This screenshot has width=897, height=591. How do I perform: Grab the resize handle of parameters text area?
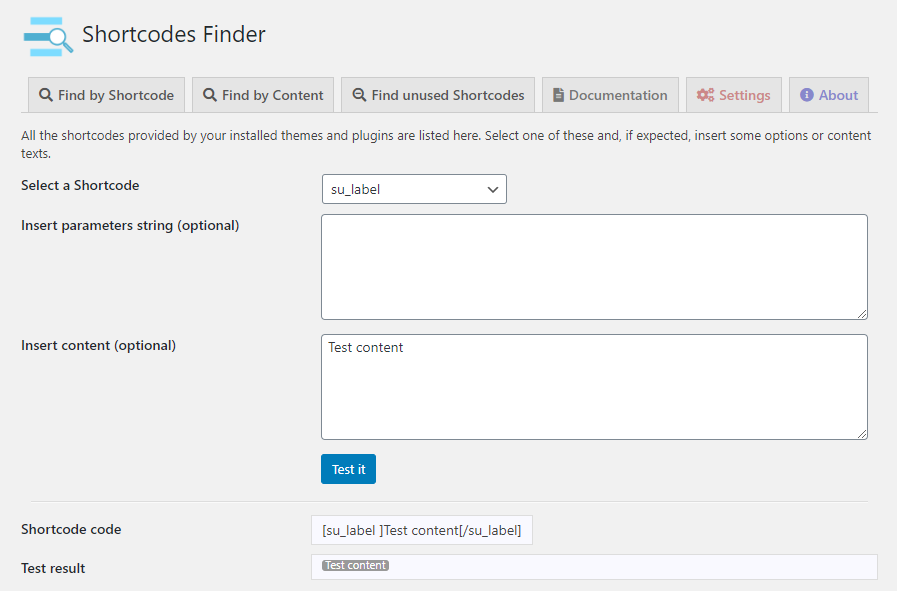(x=862, y=314)
